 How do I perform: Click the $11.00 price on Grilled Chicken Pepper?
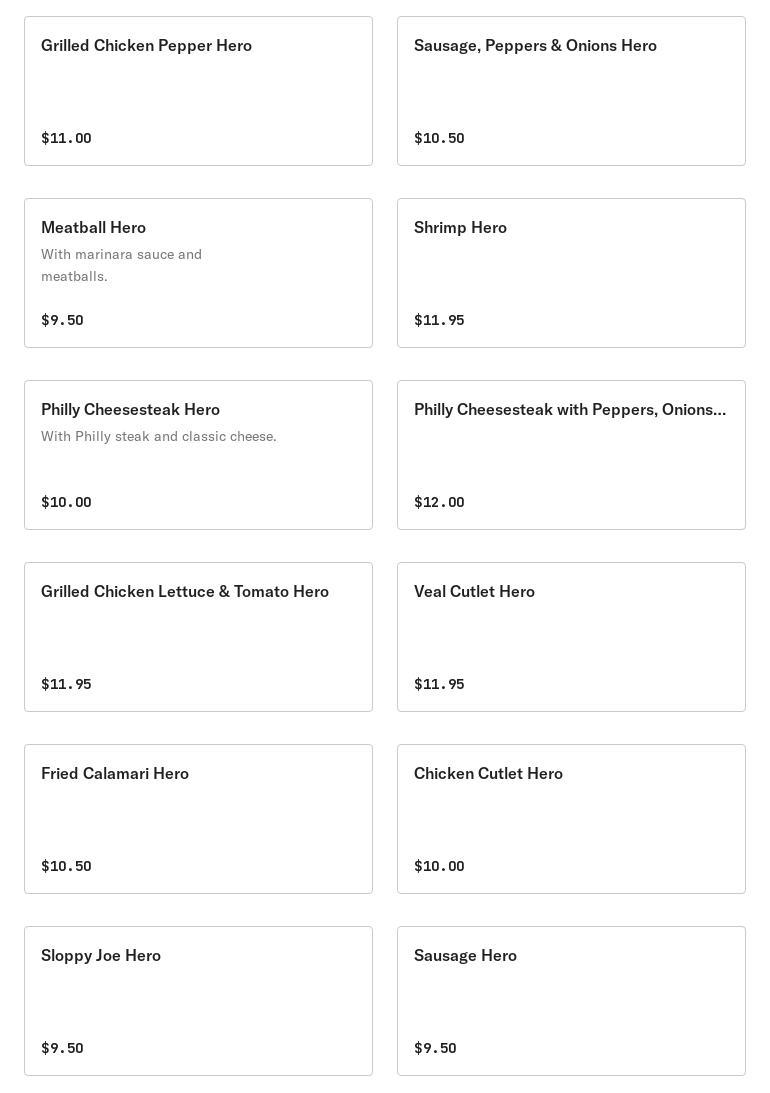pyautogui.click(x=66, y=138)
